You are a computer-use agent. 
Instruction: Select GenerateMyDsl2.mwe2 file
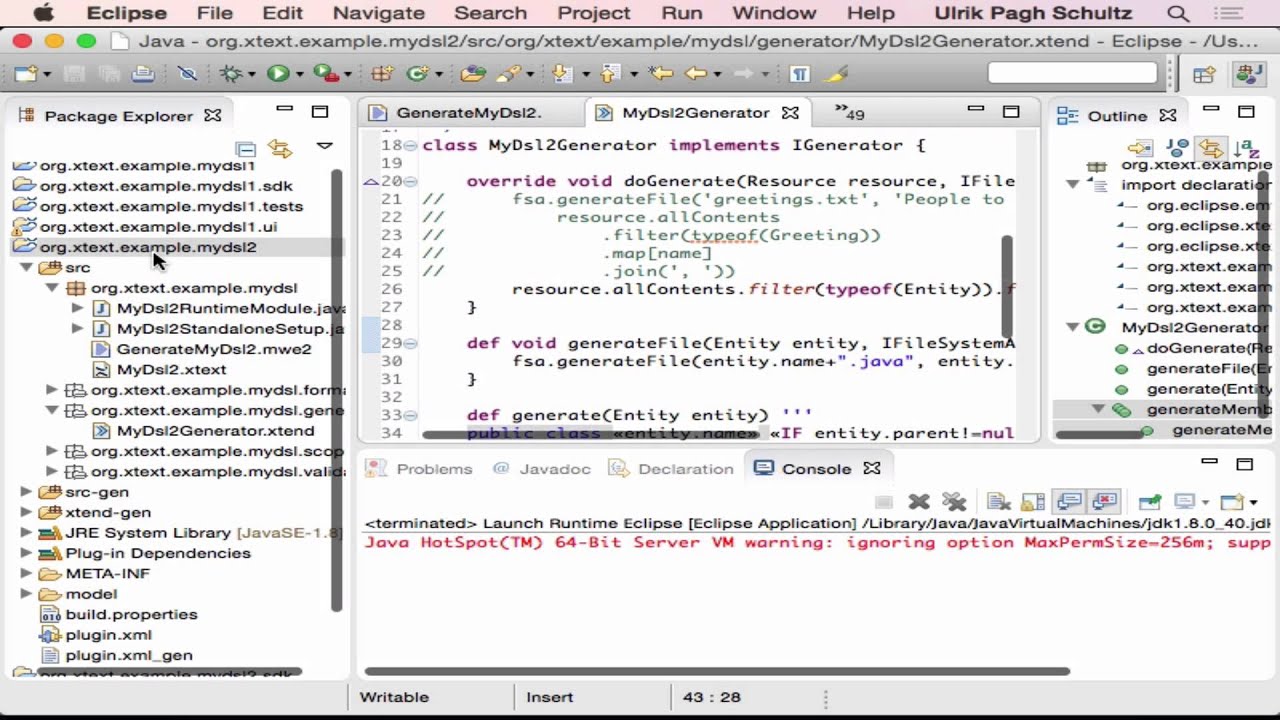pos(214,349)
